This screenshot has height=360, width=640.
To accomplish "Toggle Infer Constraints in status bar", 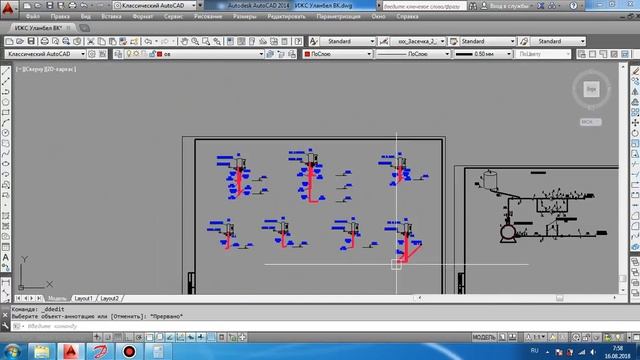I will point(97,337).
